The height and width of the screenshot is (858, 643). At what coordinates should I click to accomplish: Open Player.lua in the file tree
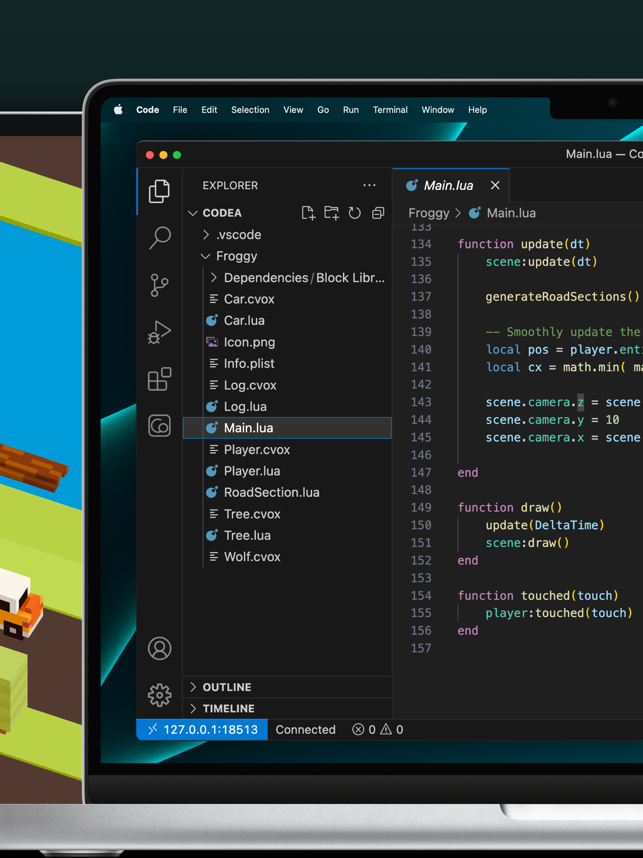pos(252,471)
